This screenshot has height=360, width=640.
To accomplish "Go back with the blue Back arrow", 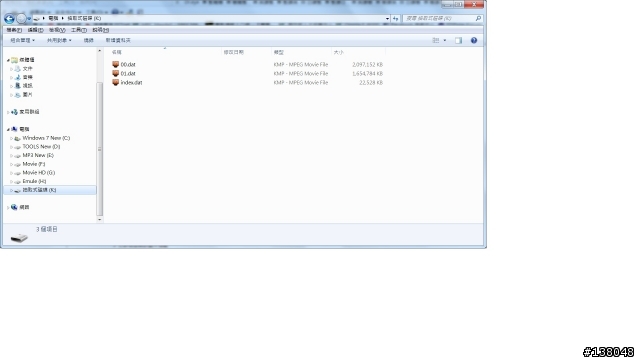I will click(9, 18).
